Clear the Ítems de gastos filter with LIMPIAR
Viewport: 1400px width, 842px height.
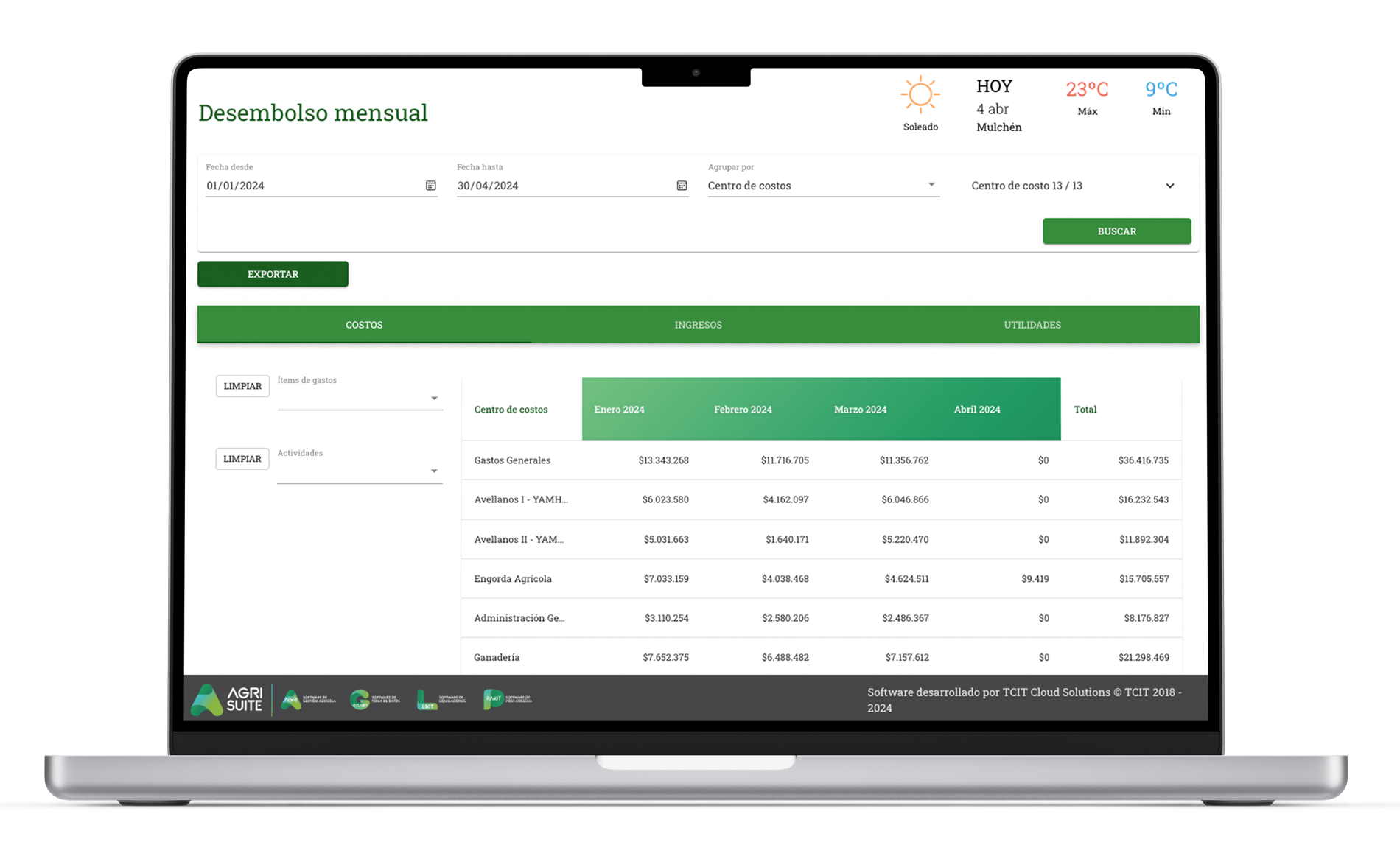242,386
